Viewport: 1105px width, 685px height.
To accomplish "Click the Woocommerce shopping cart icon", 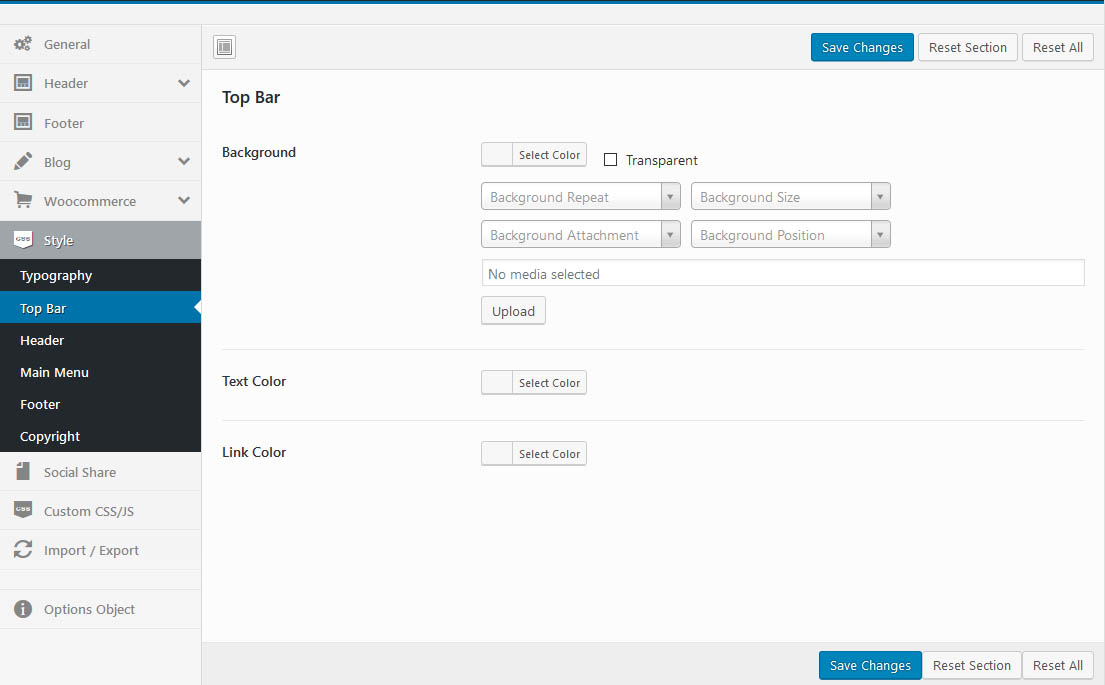I will (22, 200).
